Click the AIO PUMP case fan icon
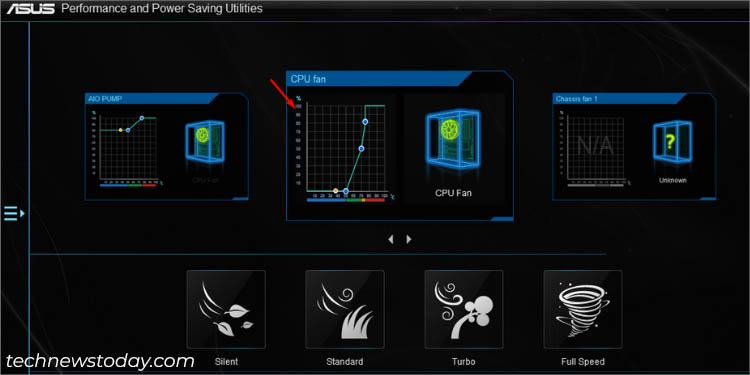750x375 pixels. tap(205, 142)
